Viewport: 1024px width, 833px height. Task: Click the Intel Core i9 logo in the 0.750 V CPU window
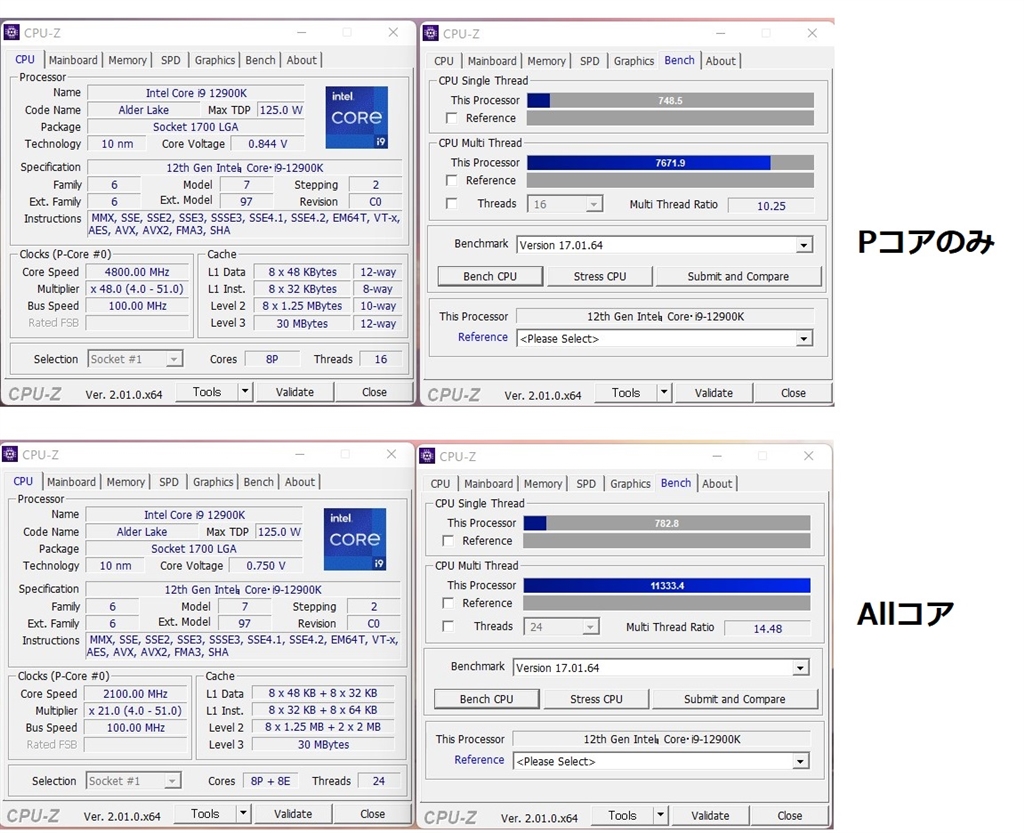pyautogui.click(x=355, y=539)
